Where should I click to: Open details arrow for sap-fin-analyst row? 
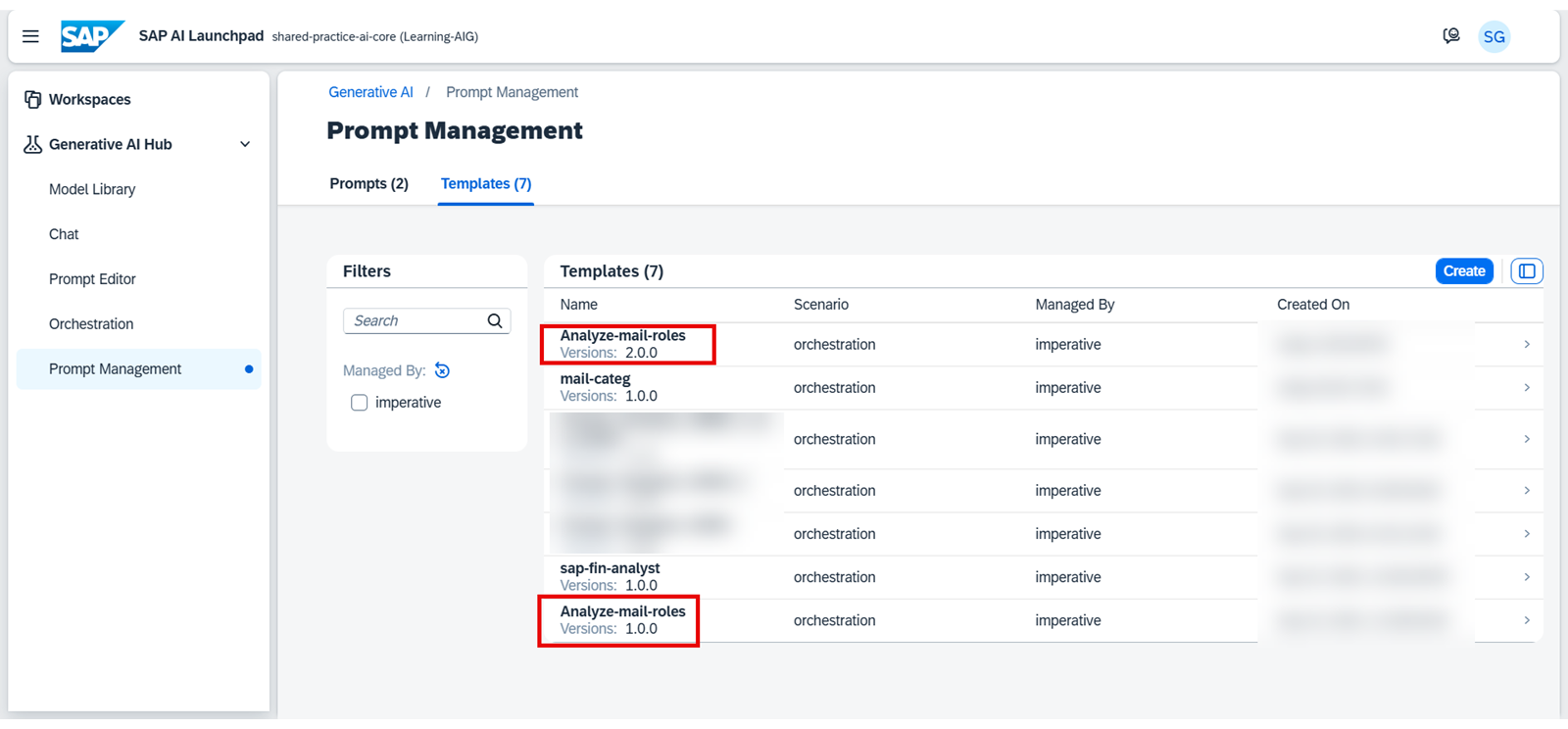point(1527,577)
